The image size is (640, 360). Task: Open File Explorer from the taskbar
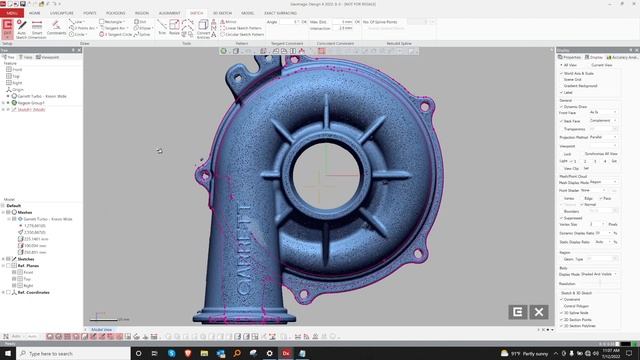tap(204, 353)
